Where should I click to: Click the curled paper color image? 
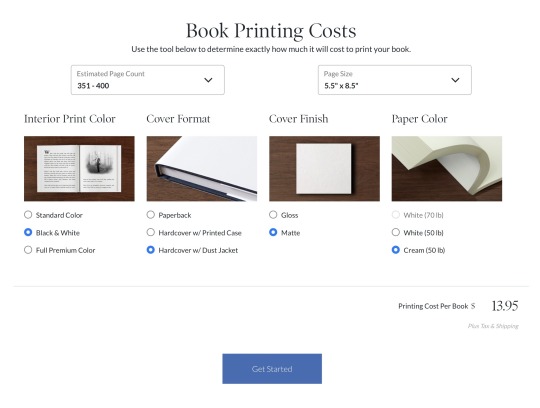(x=447, y=169)
